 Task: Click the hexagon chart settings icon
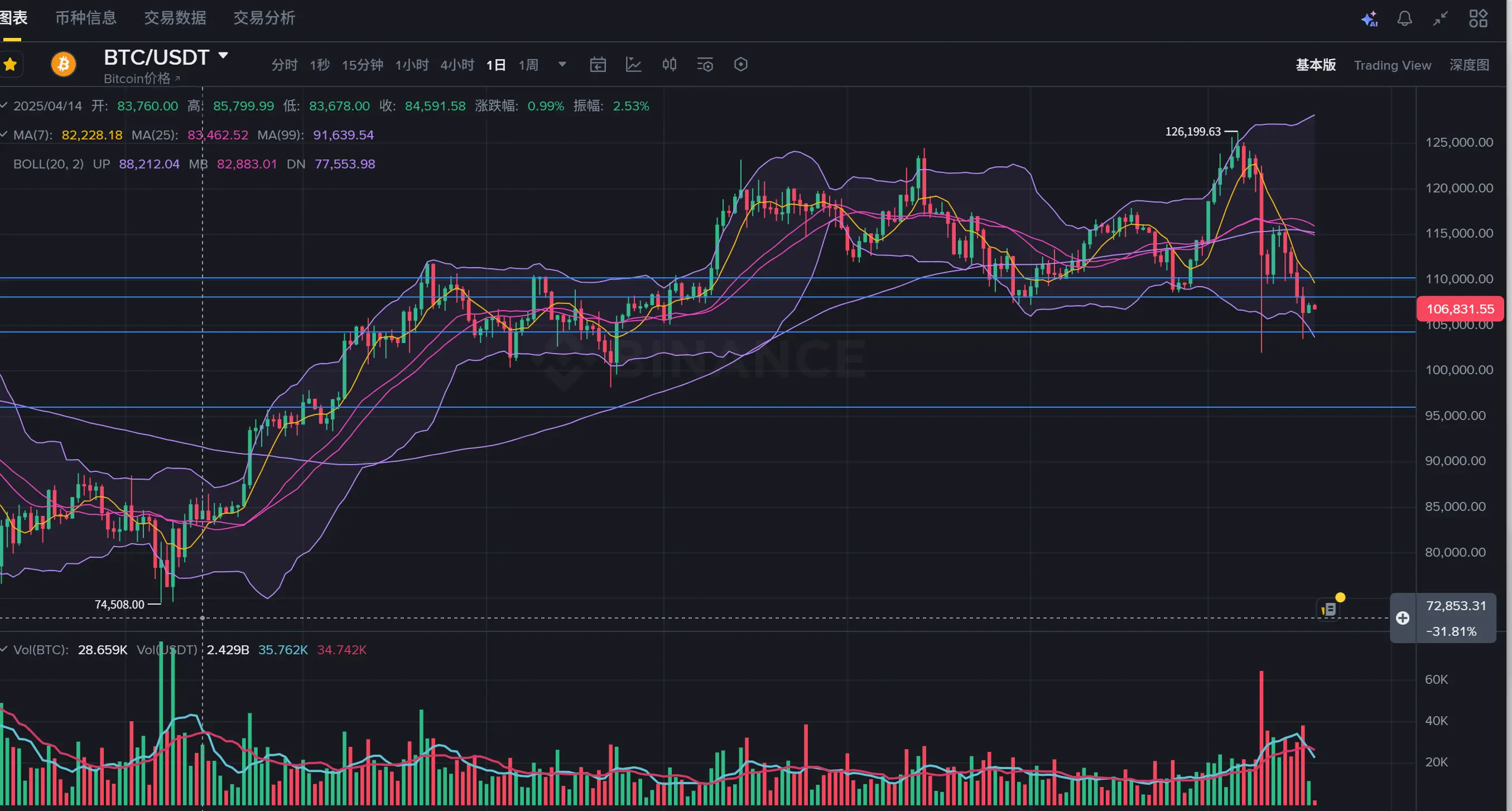741,65
